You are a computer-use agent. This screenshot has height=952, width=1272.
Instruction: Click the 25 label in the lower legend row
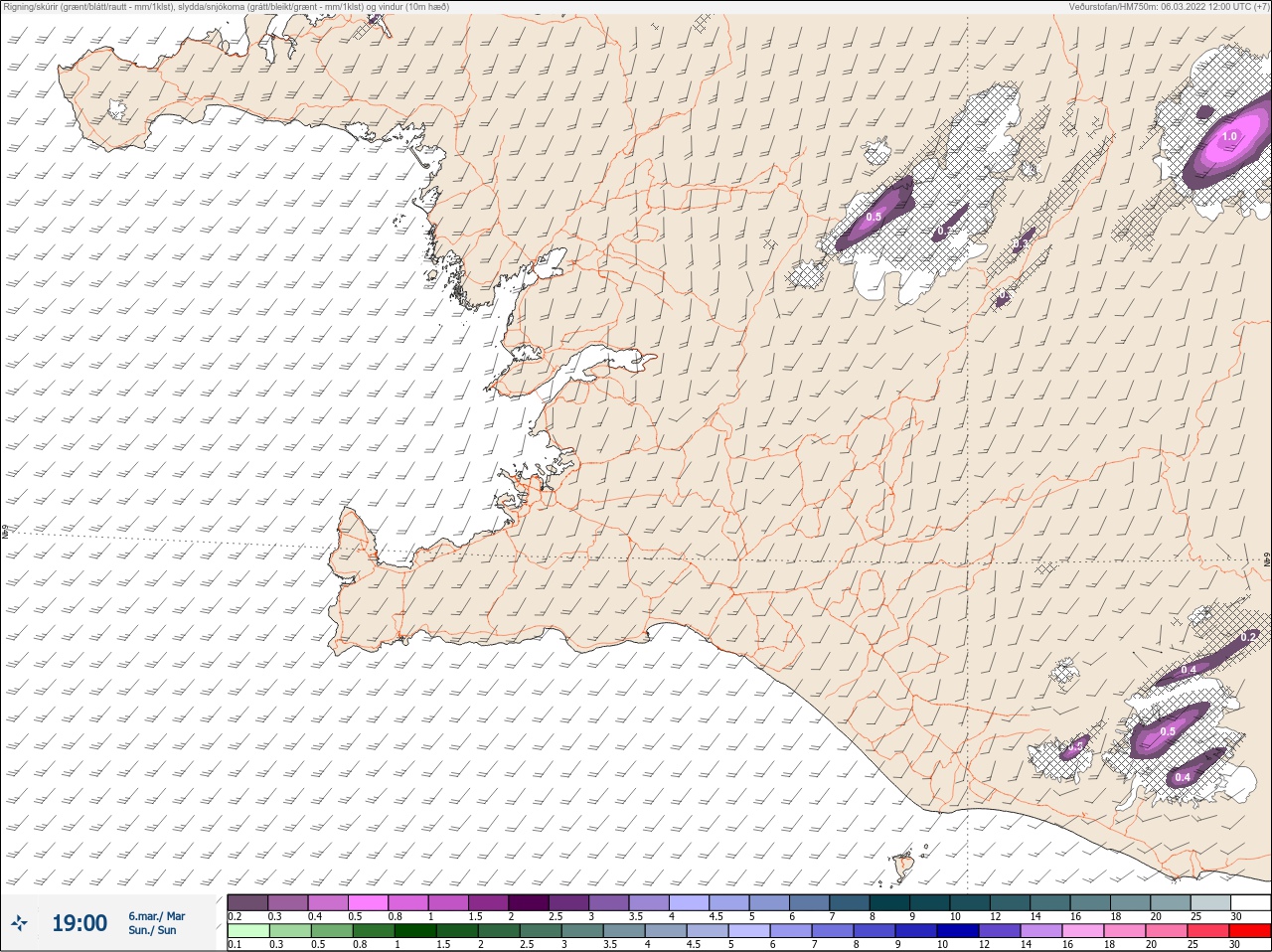coord(1192,944)
